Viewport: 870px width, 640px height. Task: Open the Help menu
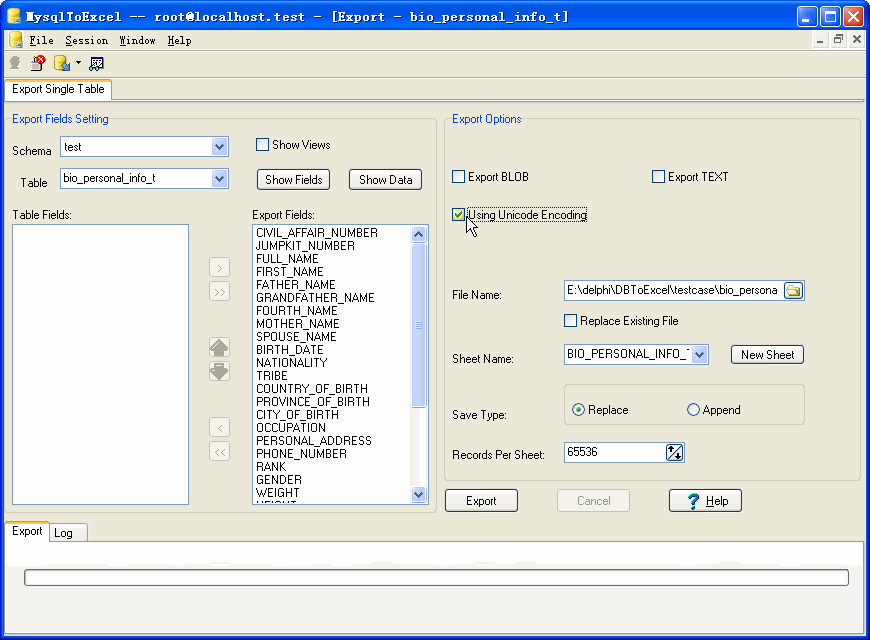(x=180, y=41)
